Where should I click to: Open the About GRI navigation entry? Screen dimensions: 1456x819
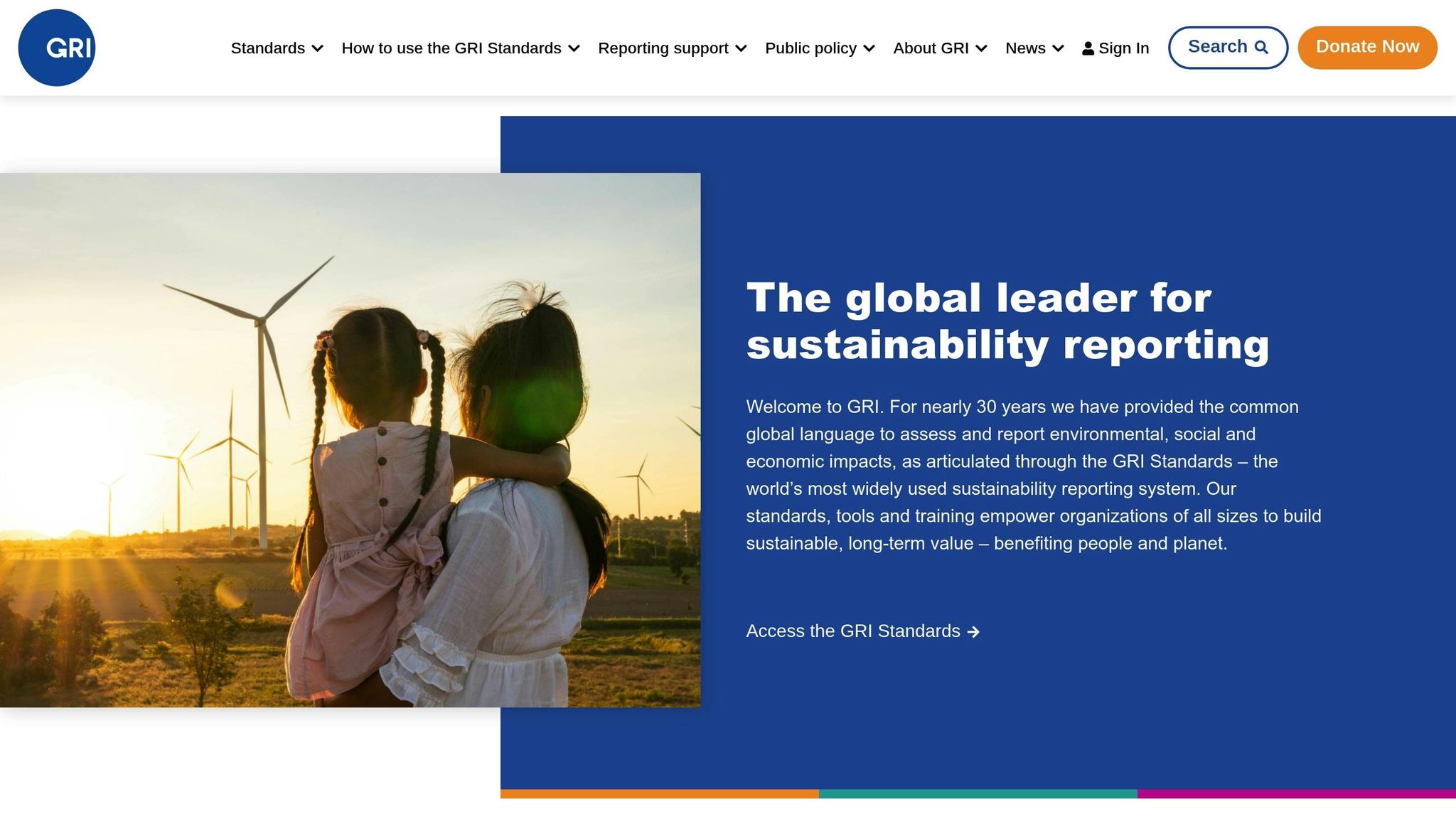[x=932, y=48]
